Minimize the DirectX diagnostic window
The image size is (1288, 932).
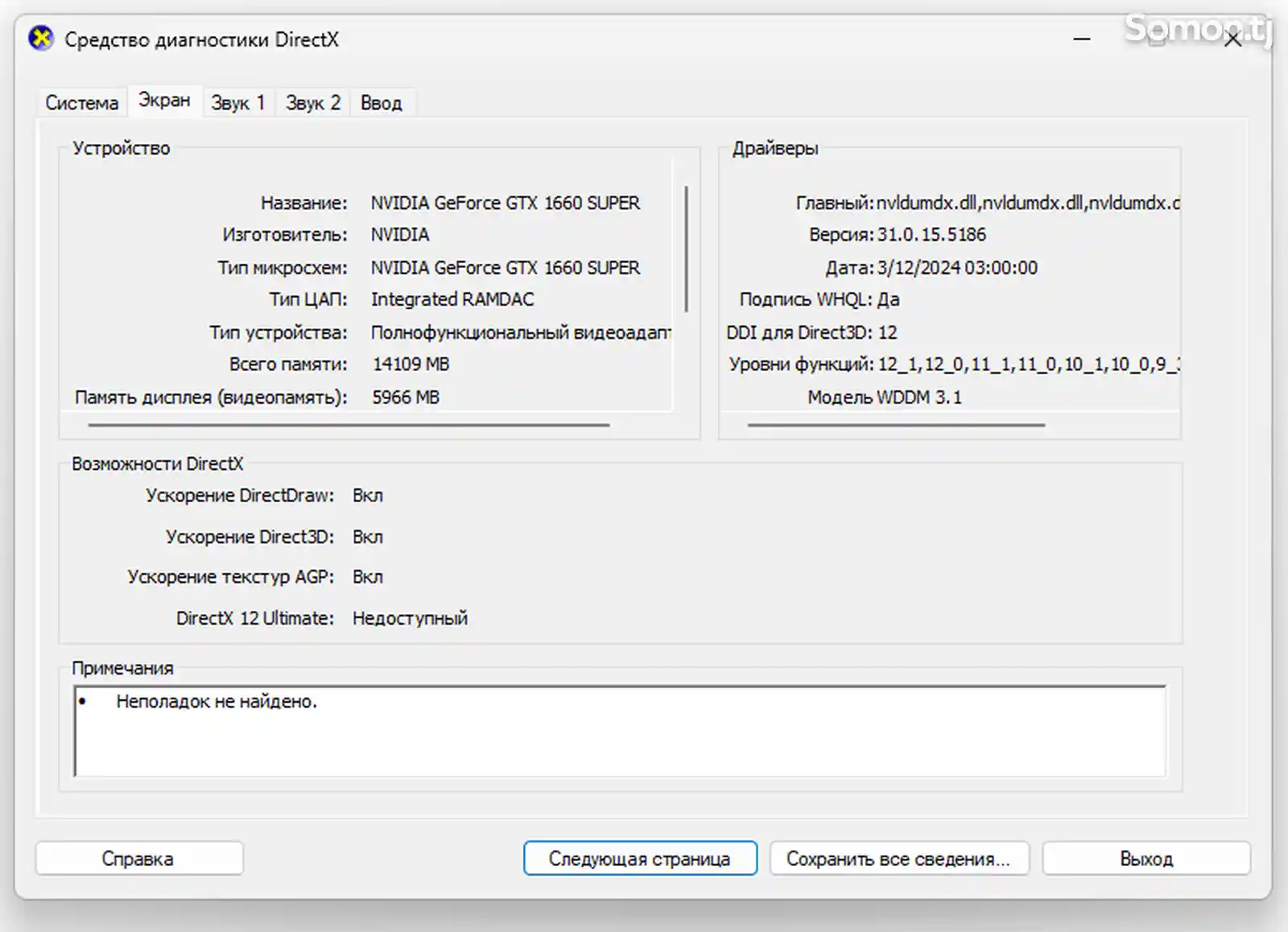coord(1082,39)
